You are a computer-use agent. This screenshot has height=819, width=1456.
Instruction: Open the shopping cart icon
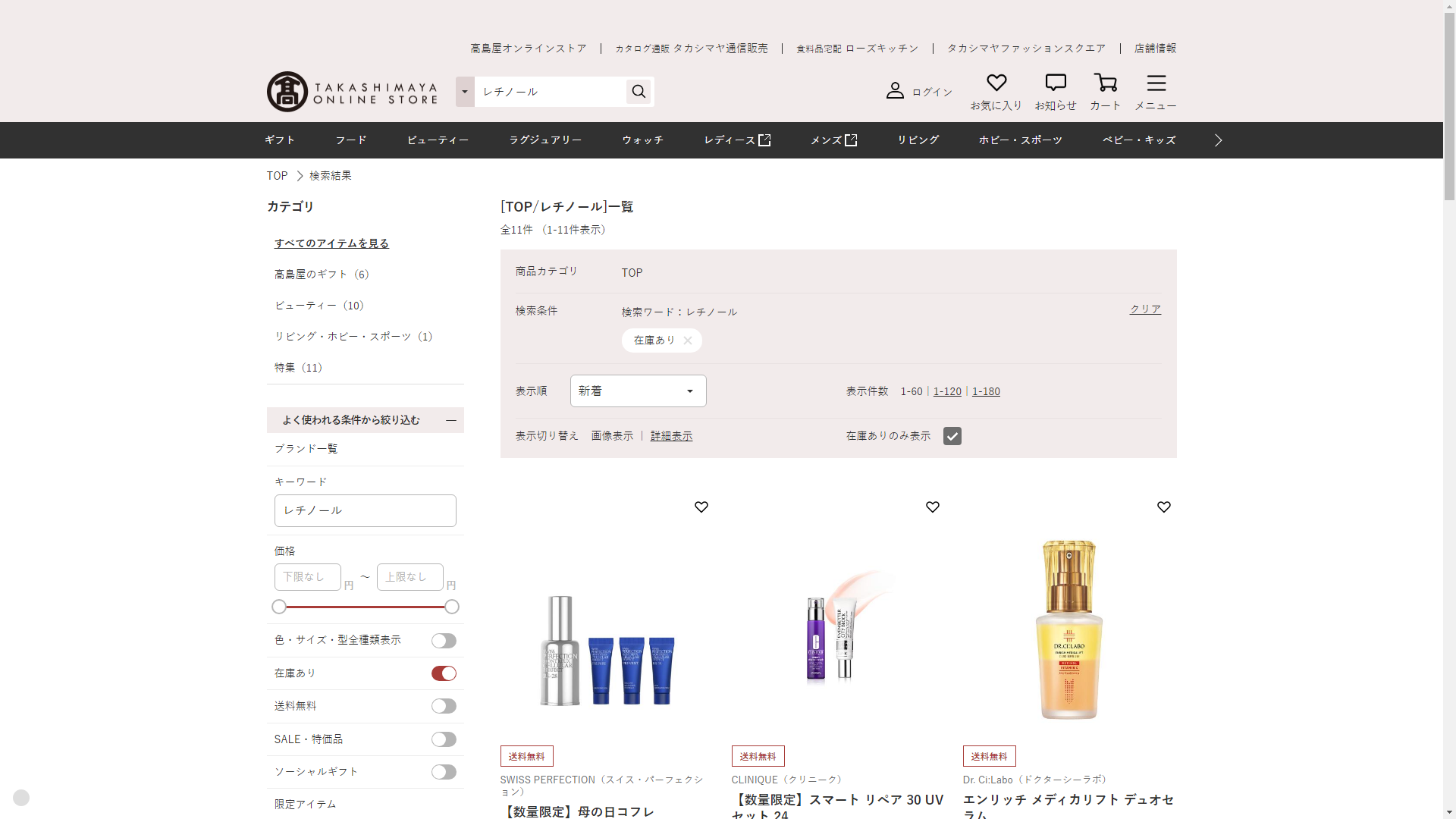[x=1105, y=83]
